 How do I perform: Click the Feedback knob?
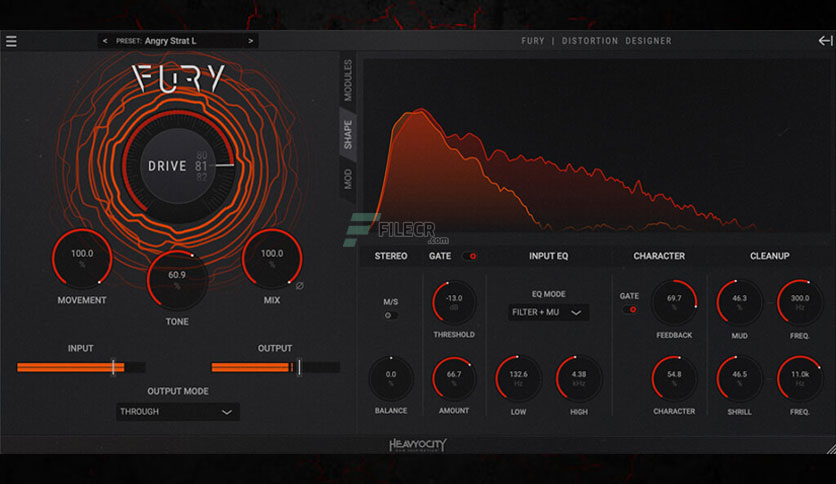click(674, 303)
